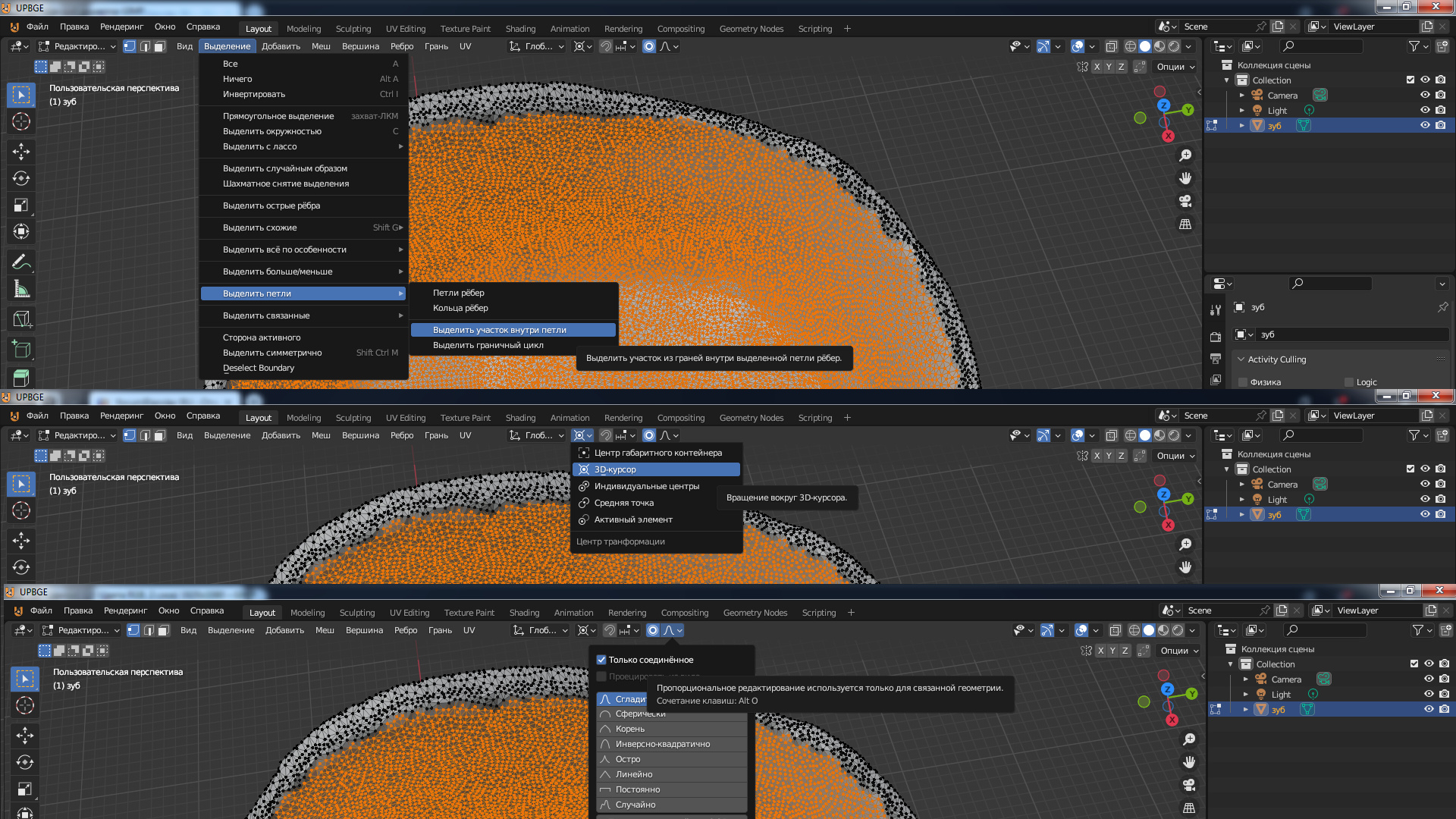Open the Output properties printer tab

(x=1216, y=358)
